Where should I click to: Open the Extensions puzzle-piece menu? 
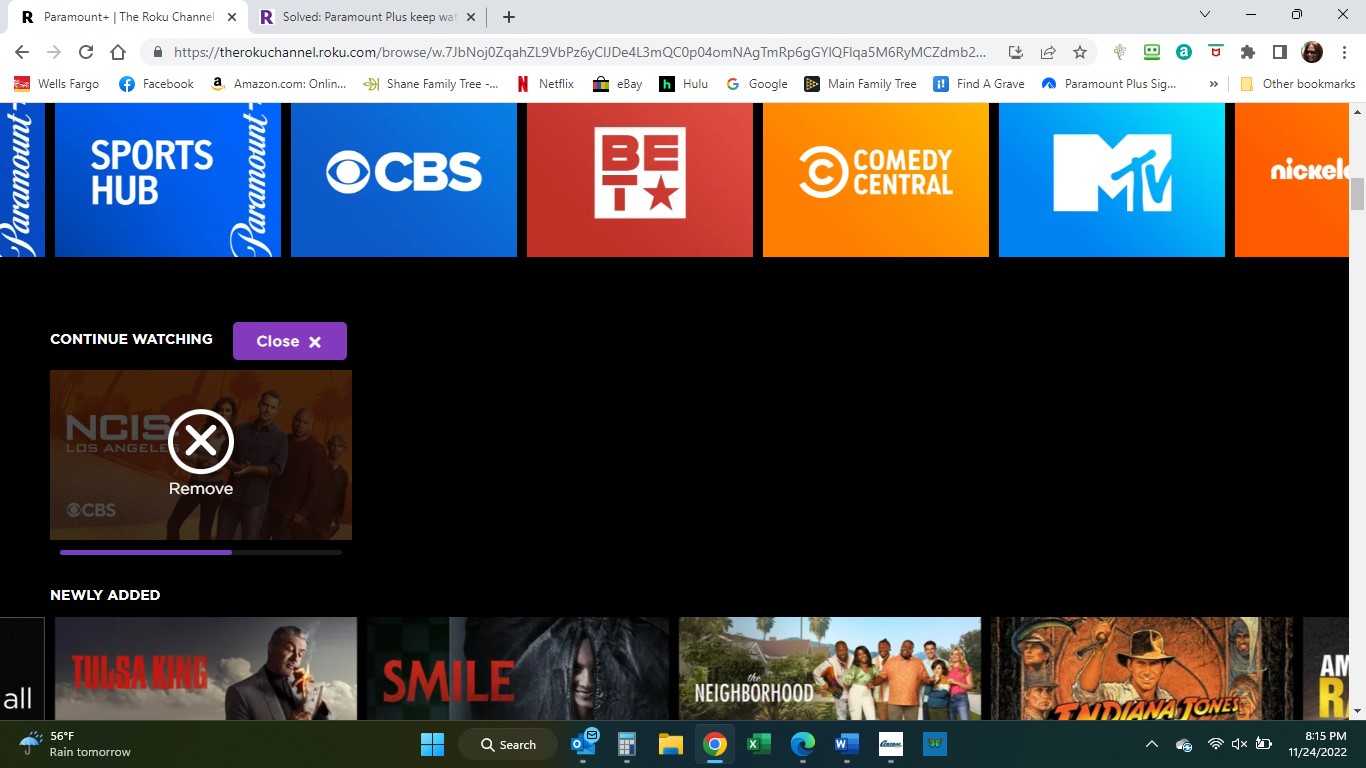1248,52
